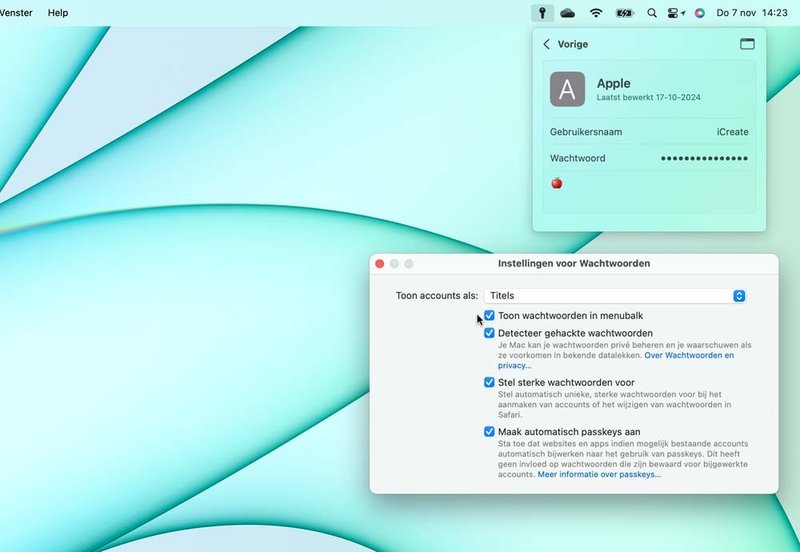Screen dimensions: 800x552
Task: Open Spotlight search magnifier icon
Action: point(652,13)
